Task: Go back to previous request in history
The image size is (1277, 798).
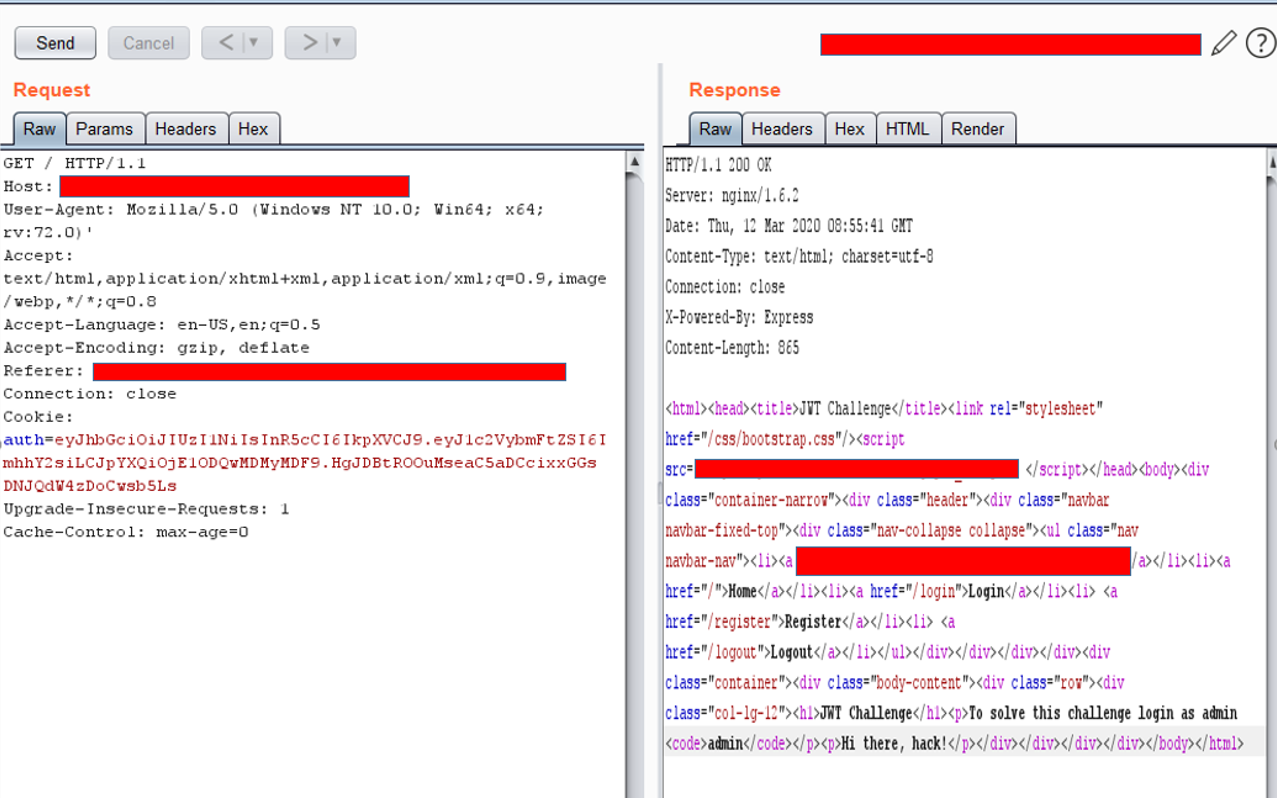Action: 226,43
